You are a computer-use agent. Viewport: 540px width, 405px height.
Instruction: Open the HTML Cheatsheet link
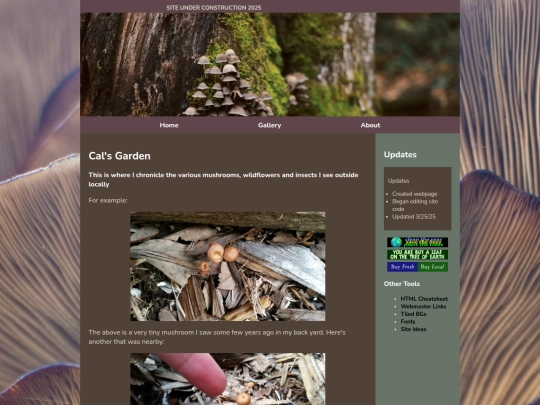424,299
